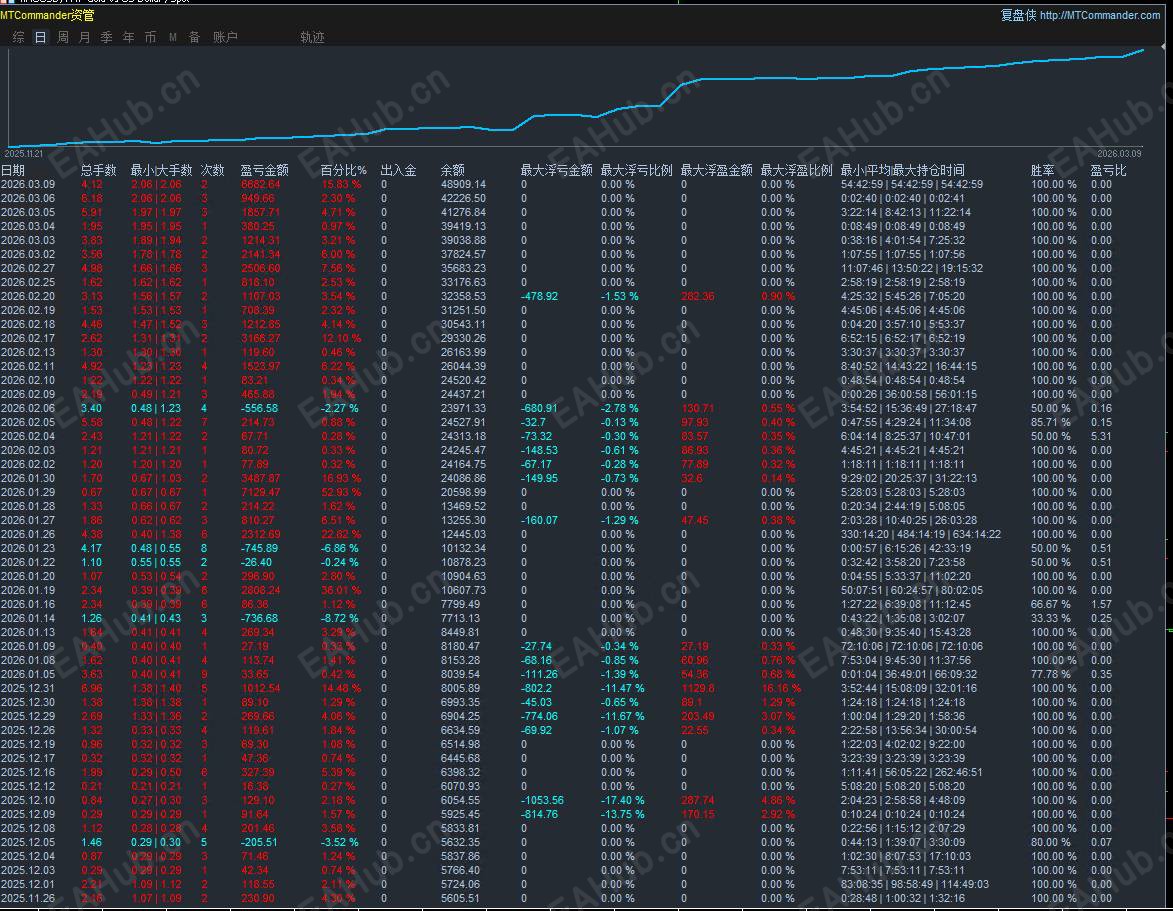This screenshot has width=1173, height=911.
Task: Select the 2026.01.23 date row
Action: (28, 548)
